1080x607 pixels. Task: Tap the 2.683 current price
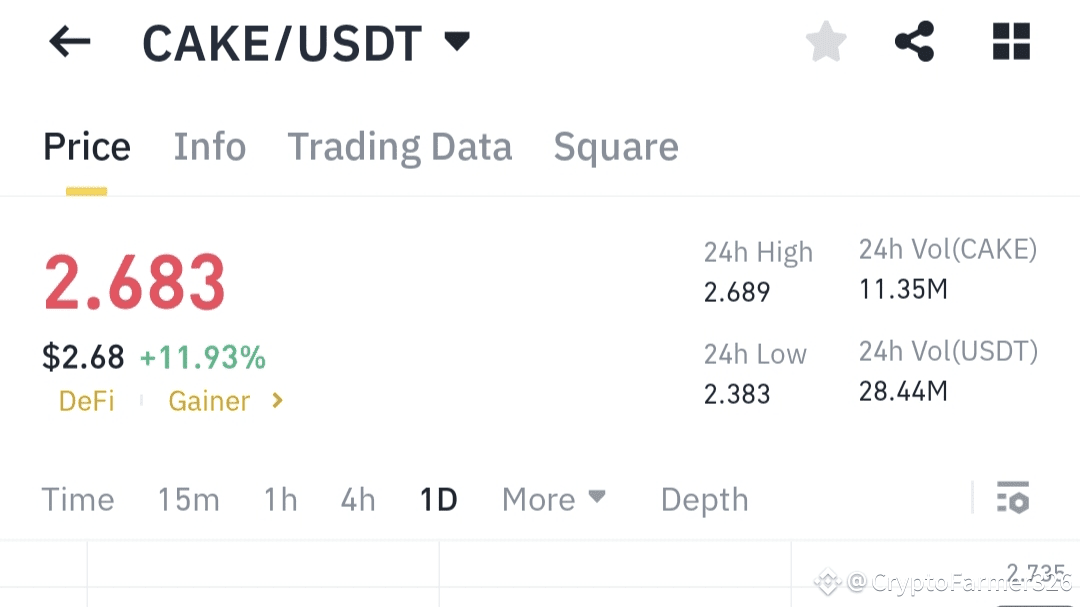(x=135, y=283)
